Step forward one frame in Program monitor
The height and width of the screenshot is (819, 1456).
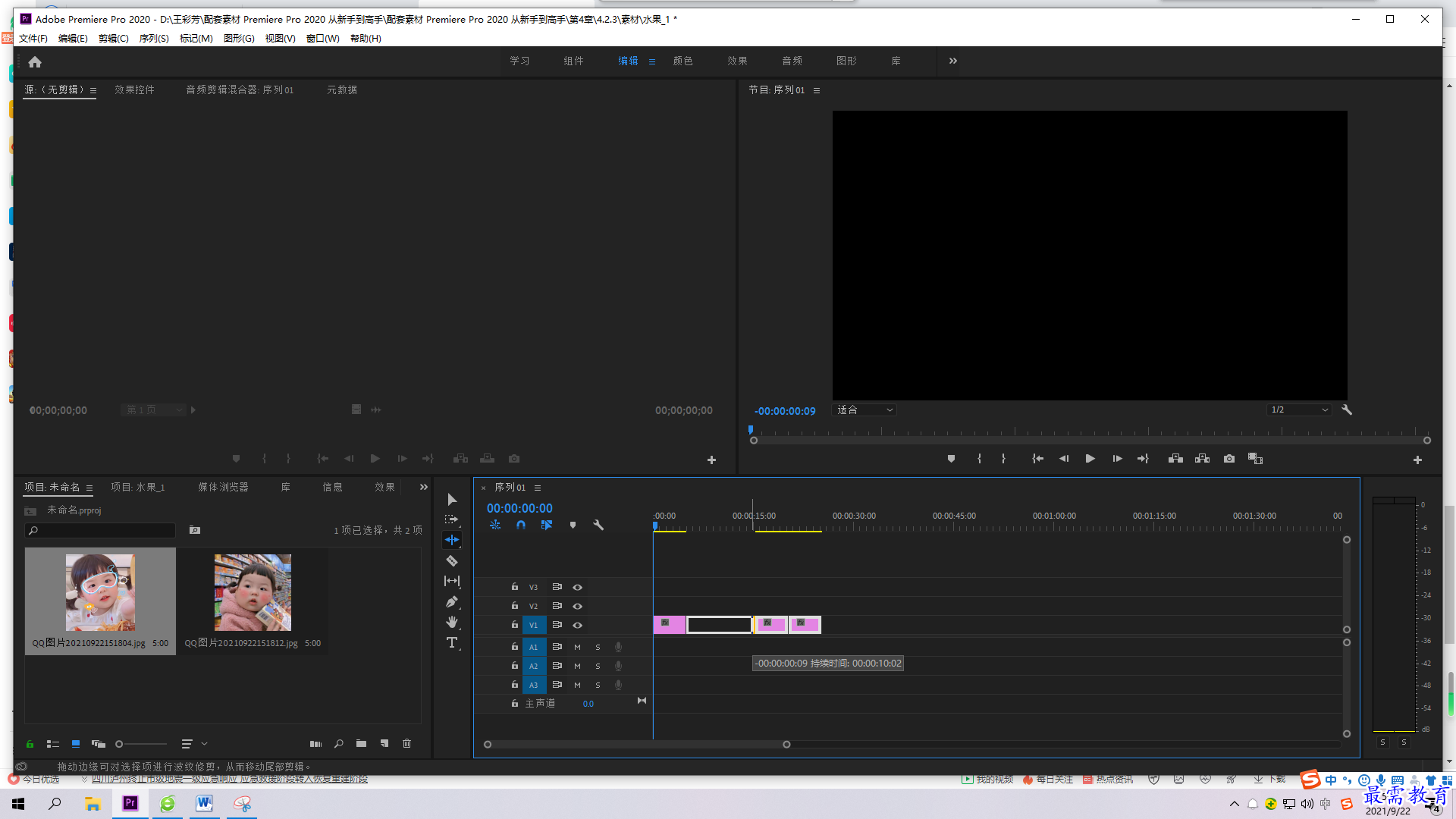[x=1117, y=459]
